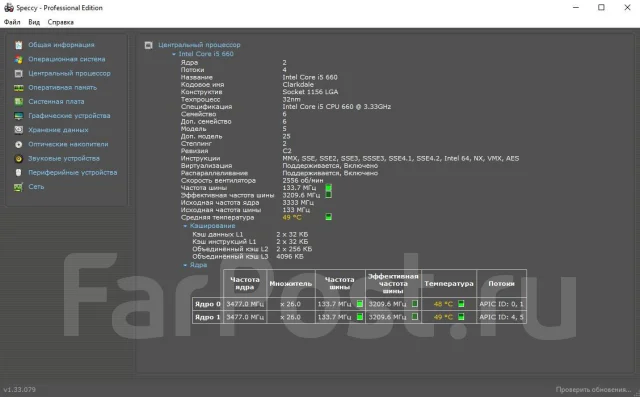Open the Звуковые устройства speaker icon
This screenshot has width=640, height=397.
pyautogui.click(x=18, y=158)
